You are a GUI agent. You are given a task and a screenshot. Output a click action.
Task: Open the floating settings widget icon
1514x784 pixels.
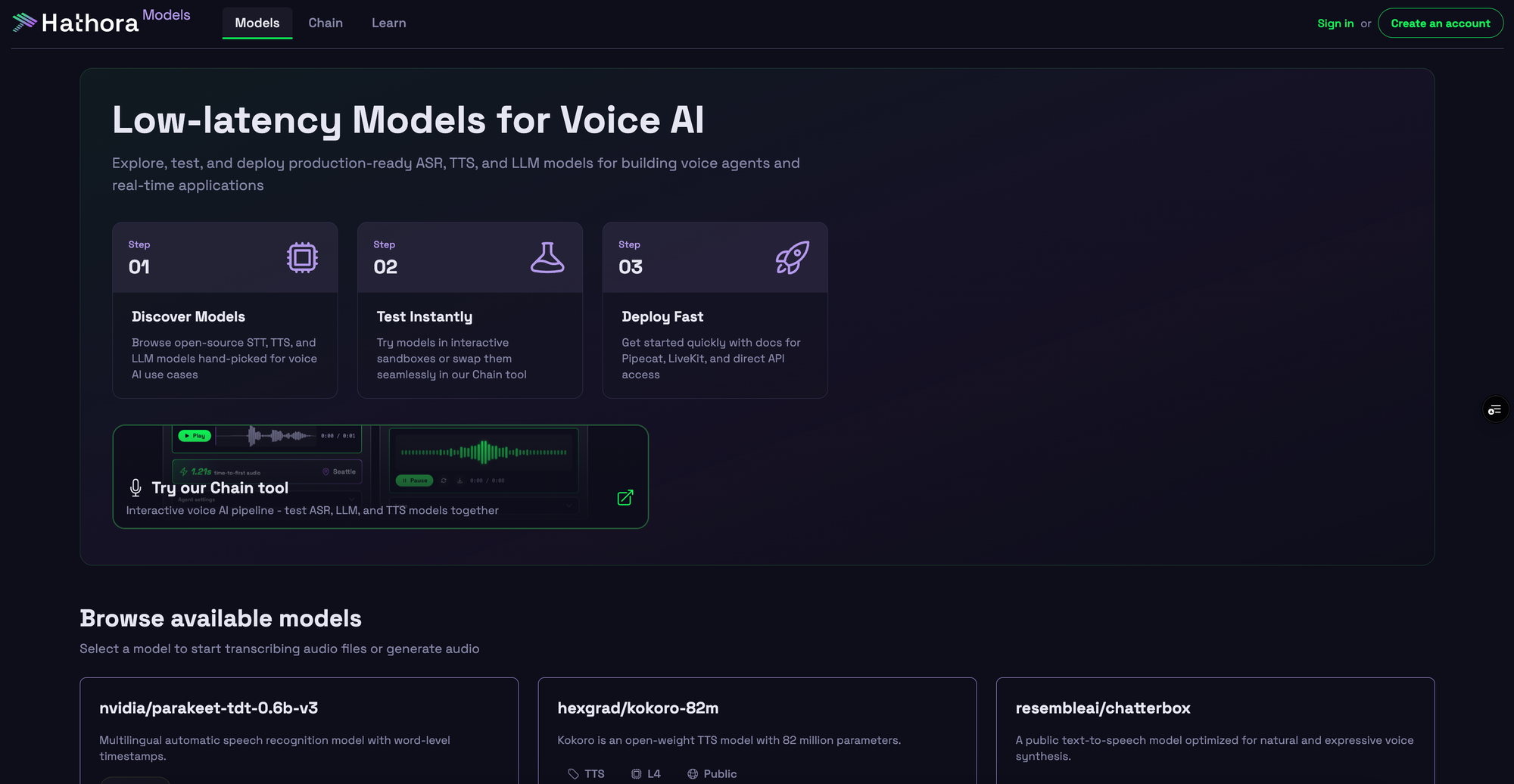[x=1495, y=409]
